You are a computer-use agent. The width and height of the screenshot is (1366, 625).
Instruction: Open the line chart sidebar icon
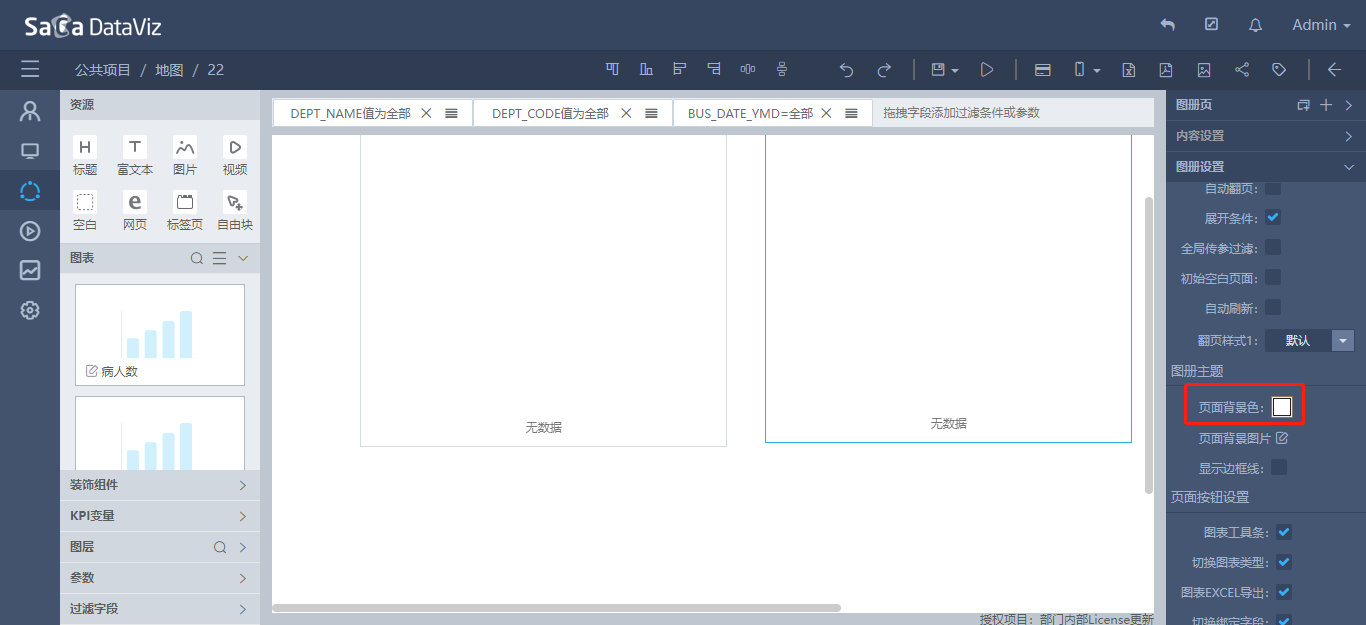(x=30, y=270)
